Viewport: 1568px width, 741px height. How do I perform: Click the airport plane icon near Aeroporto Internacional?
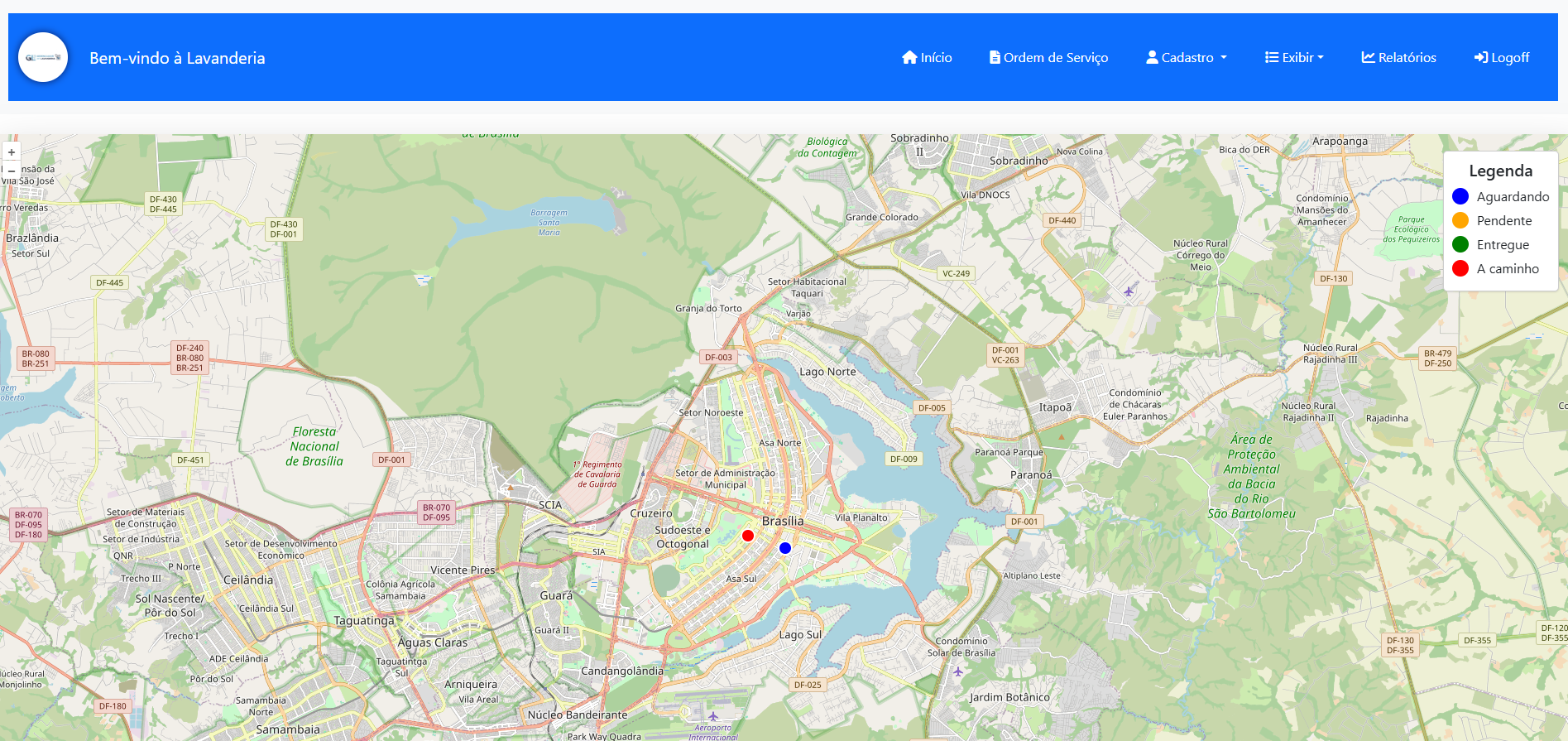click(x=713, y=716)
